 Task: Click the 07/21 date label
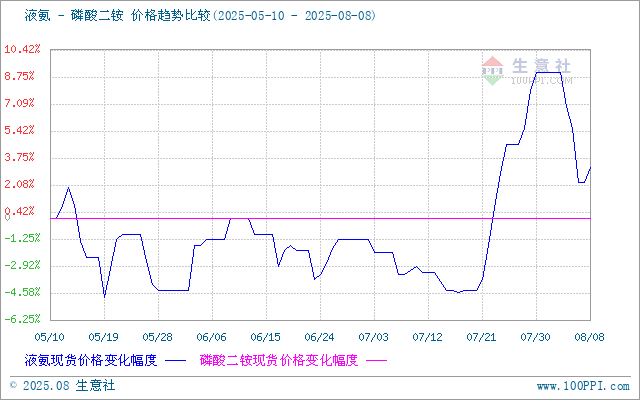pyautogui.click(x=482, y=337)
